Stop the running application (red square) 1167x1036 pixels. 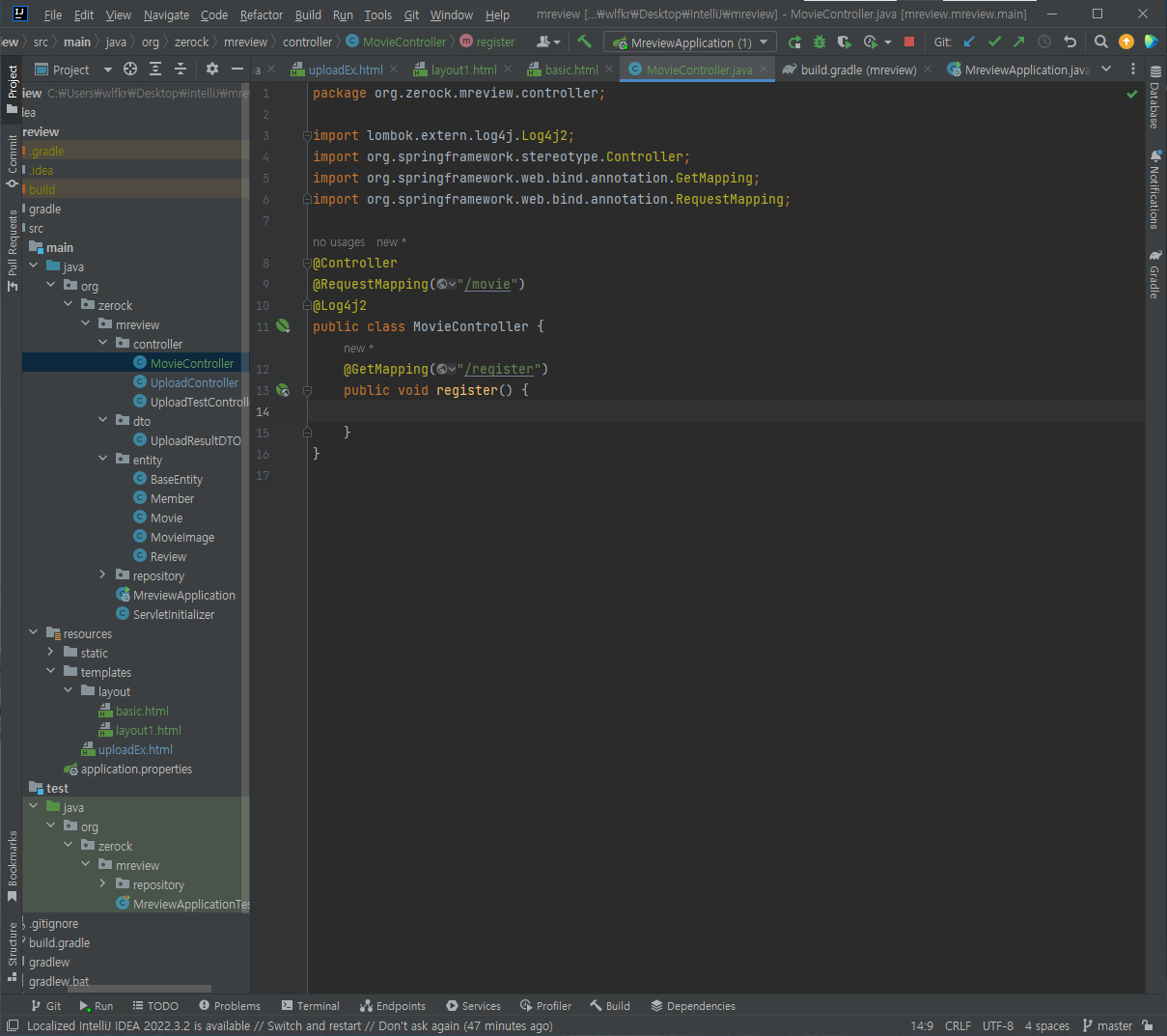point(908,42)
